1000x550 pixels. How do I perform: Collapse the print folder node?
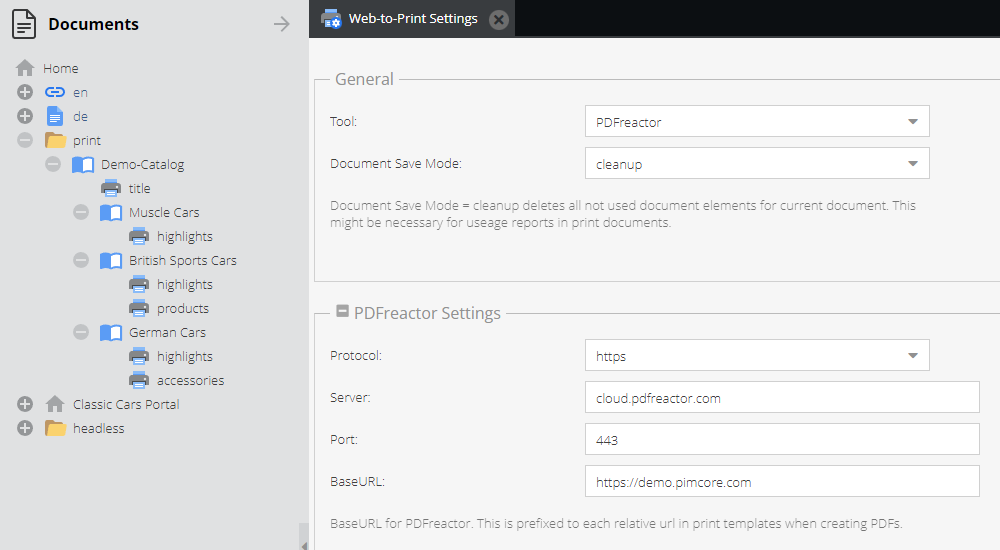[x=25, y=140]
